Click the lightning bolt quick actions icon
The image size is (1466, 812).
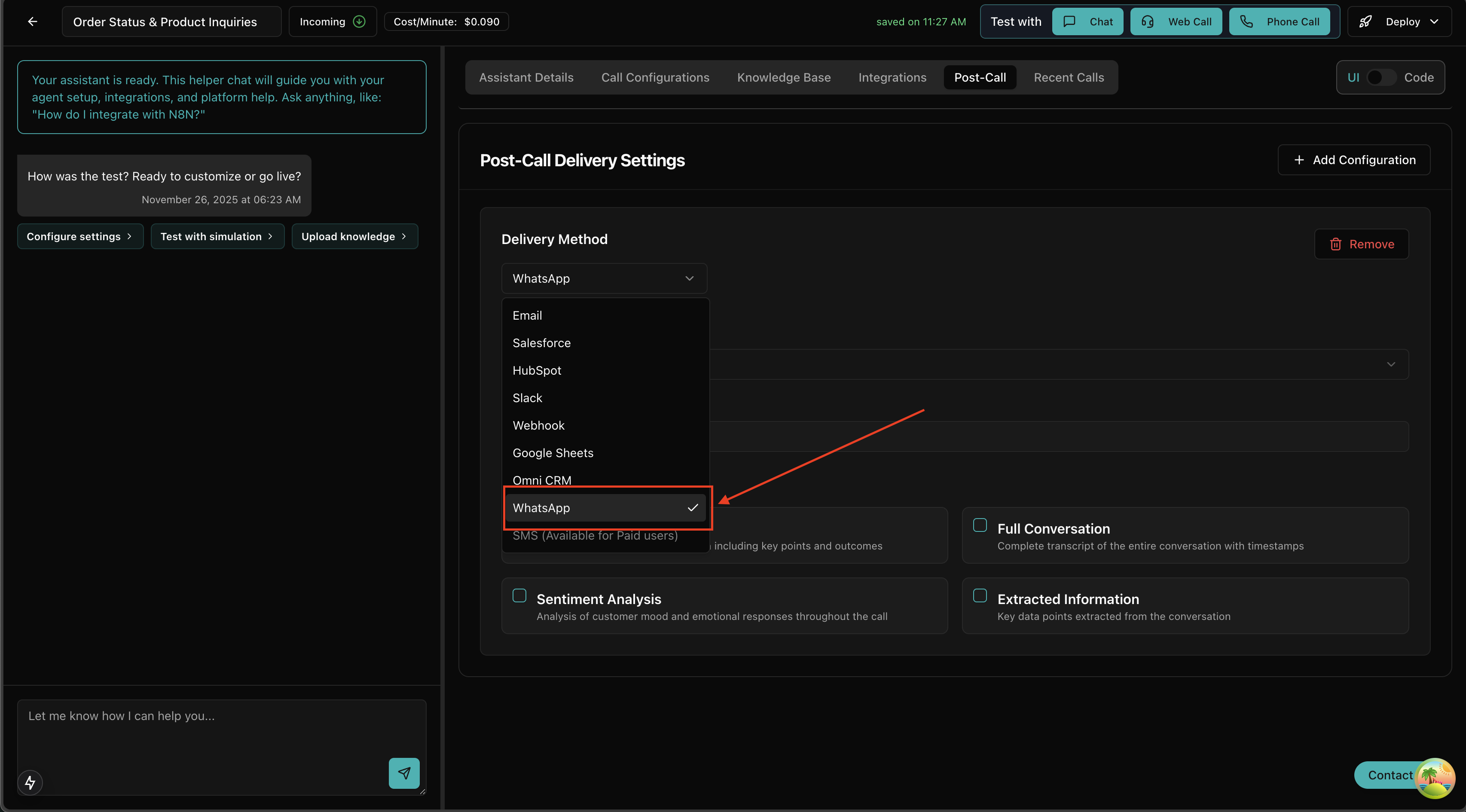[30, 782]
